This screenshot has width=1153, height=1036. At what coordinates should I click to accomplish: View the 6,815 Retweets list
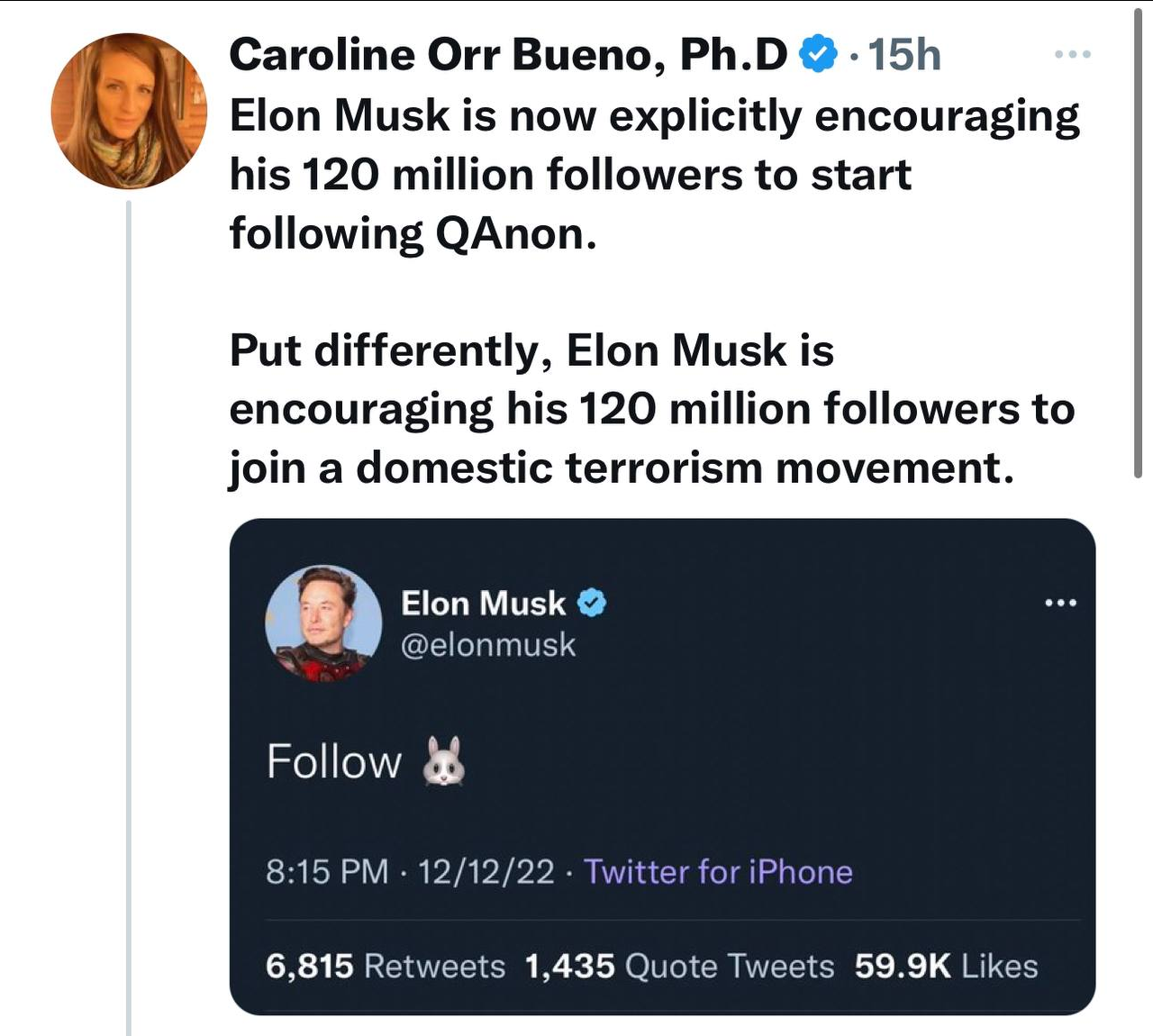coord(386,967)
